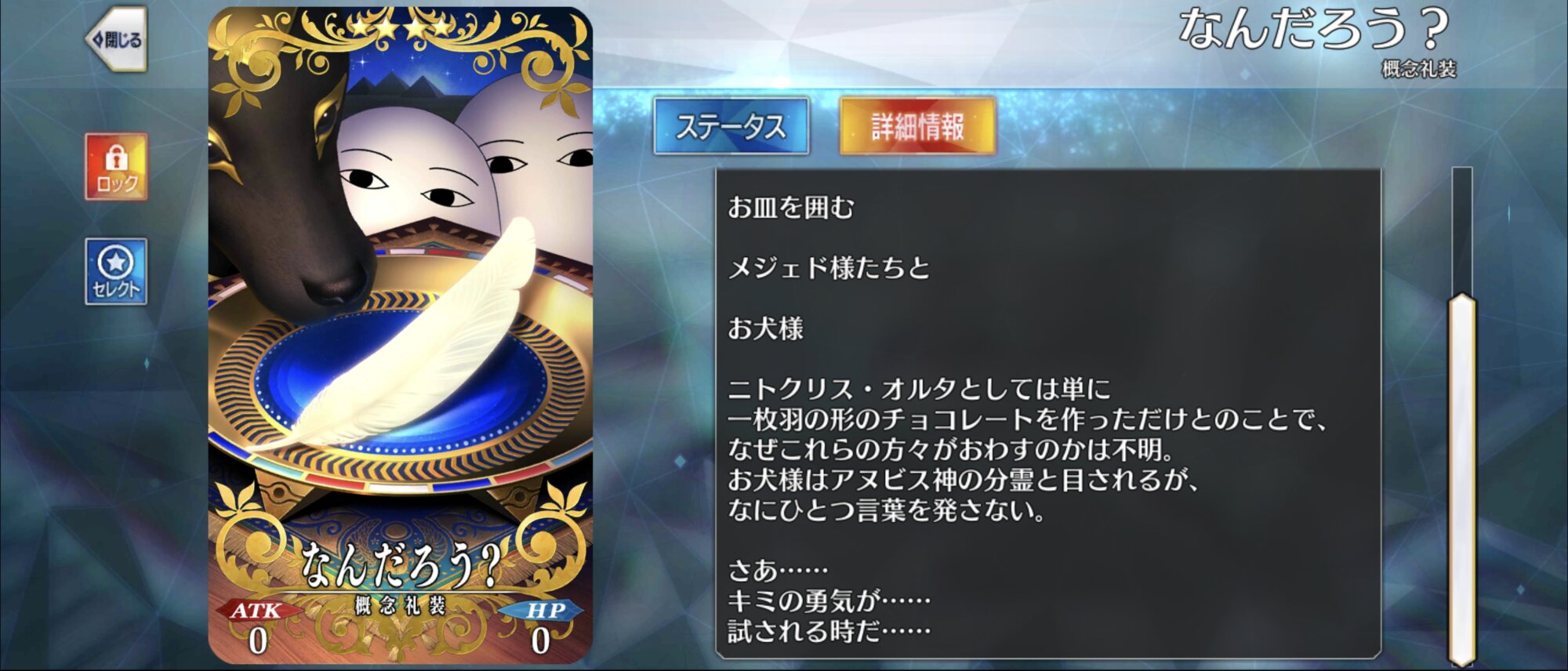Screen dimensions: 1568x671
Task: Click the 閉じる close arrow button
Action: 116,39
